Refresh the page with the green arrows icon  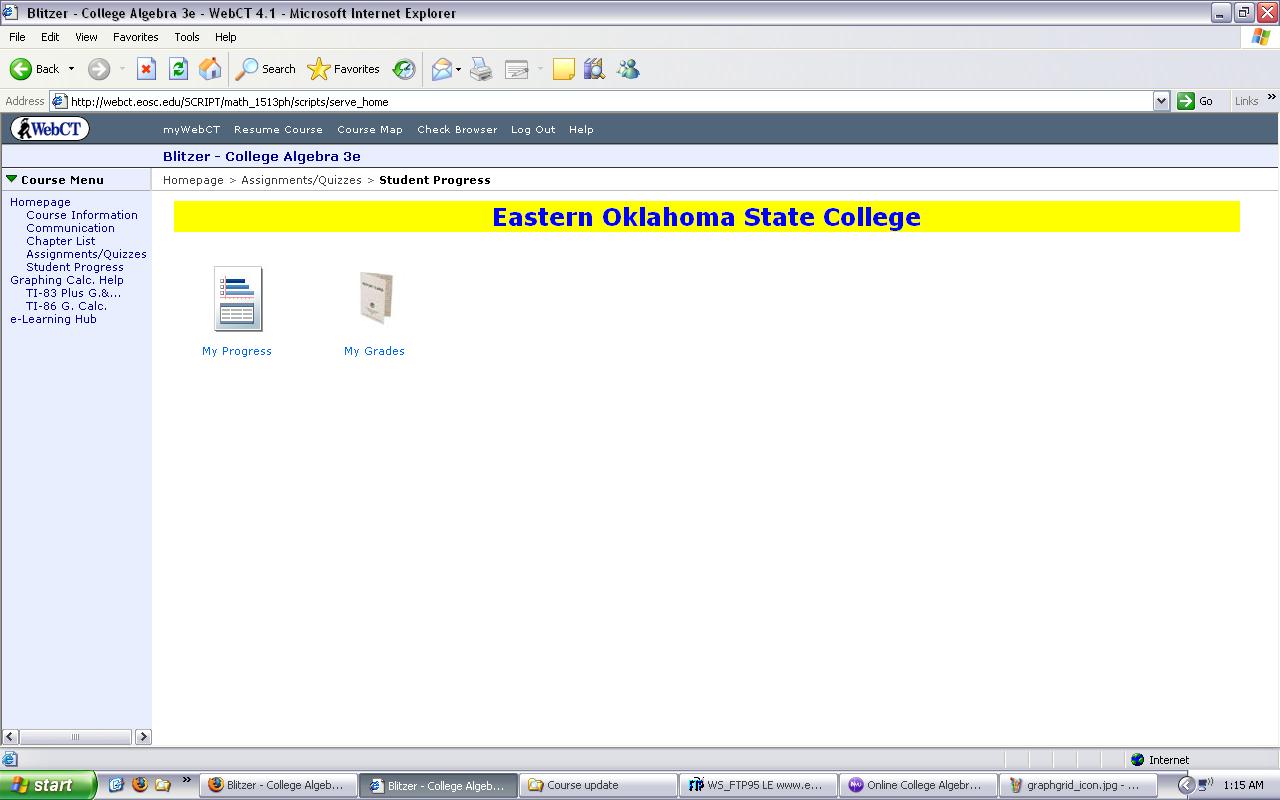pyautogui.click(x=178, y=69)
